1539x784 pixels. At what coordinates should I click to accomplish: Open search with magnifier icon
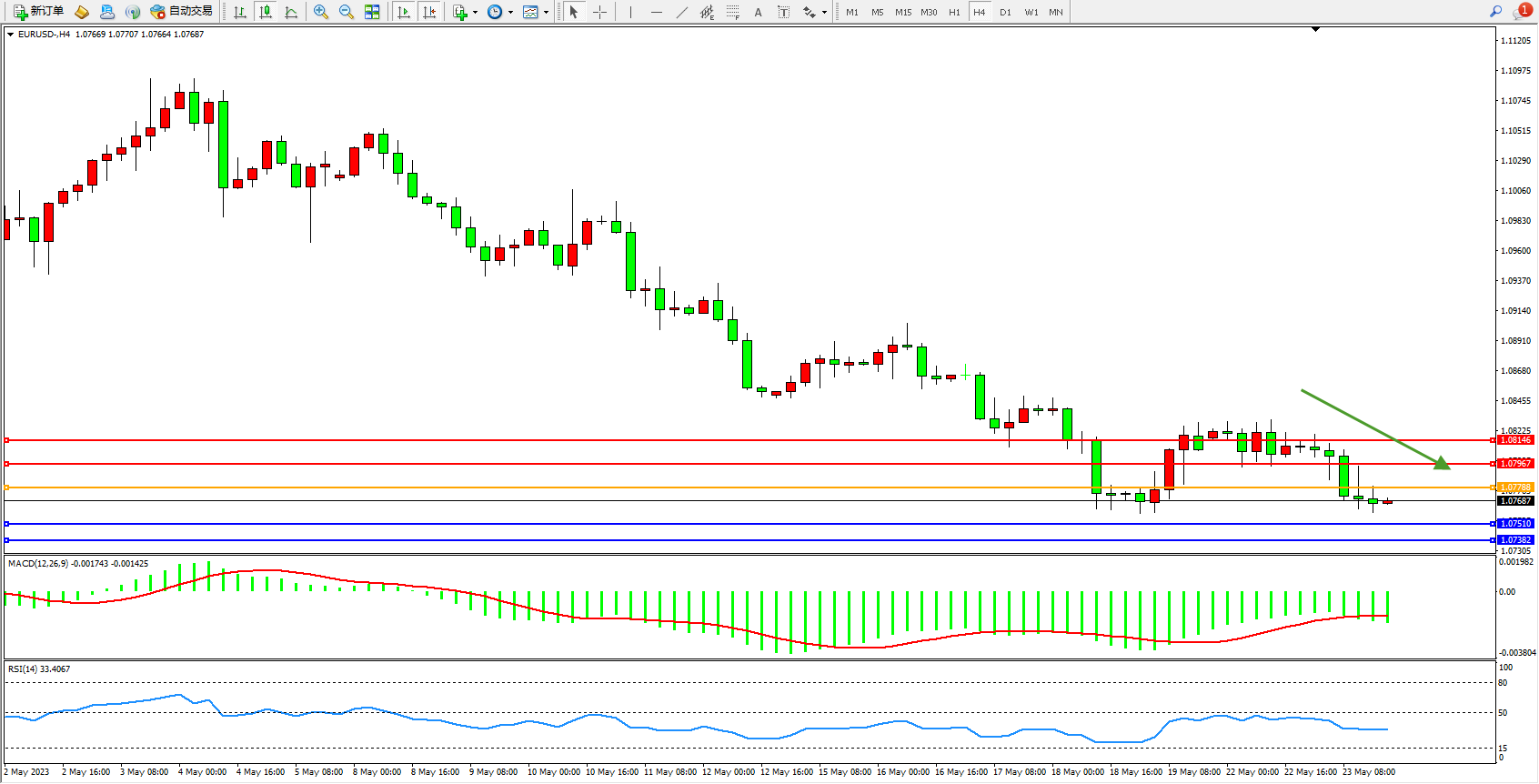[1496, 12]
